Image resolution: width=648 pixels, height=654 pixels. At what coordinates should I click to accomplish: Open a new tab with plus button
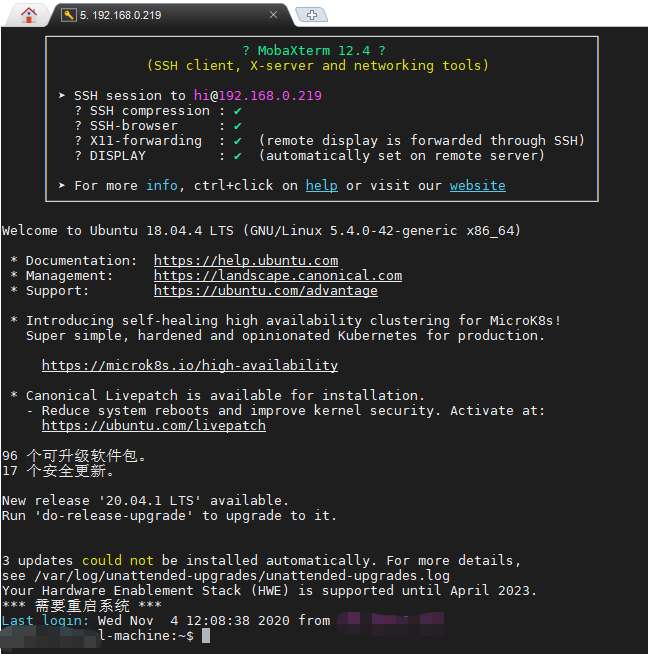[311, 15]
